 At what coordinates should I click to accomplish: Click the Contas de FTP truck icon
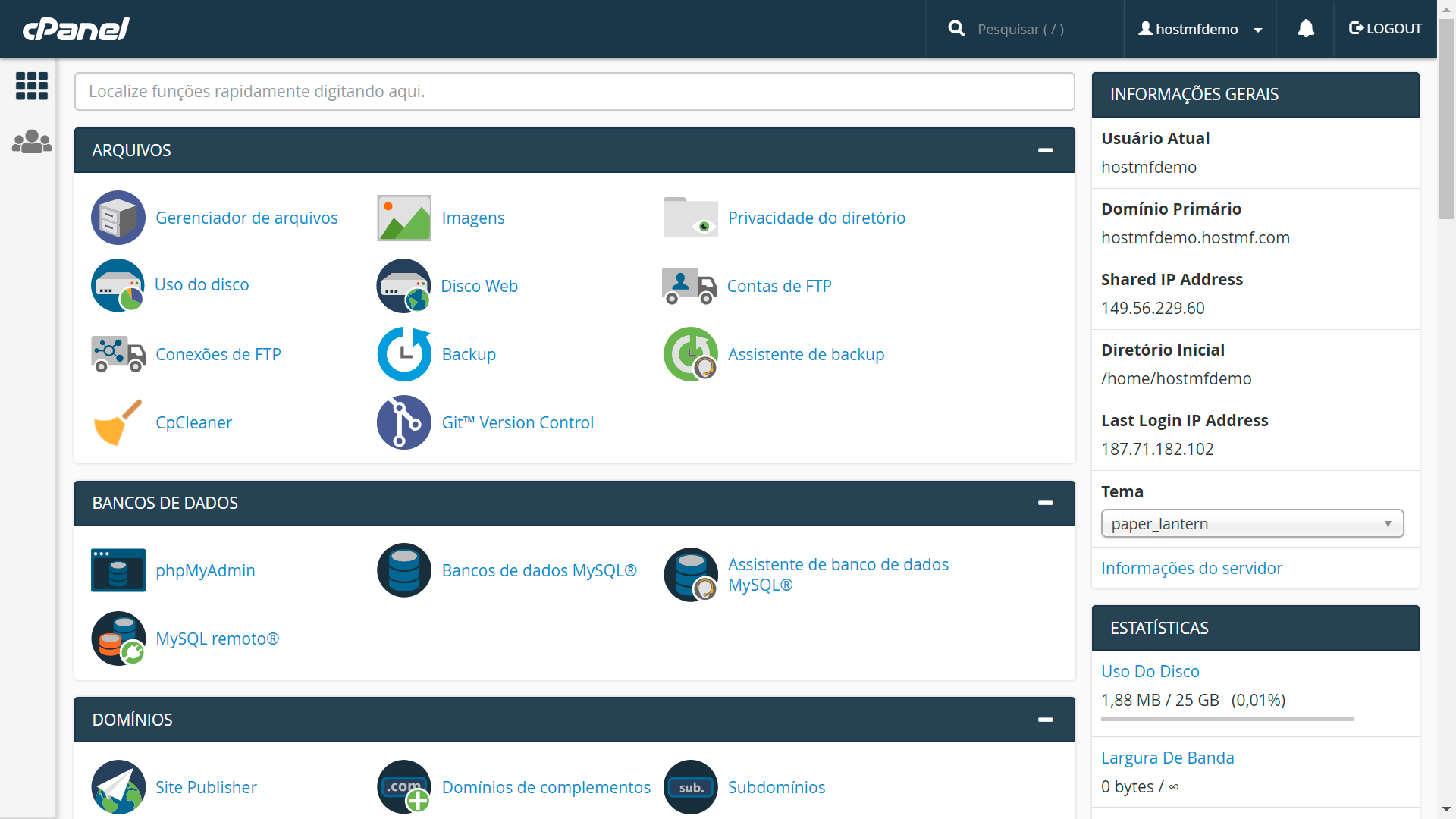689,286
